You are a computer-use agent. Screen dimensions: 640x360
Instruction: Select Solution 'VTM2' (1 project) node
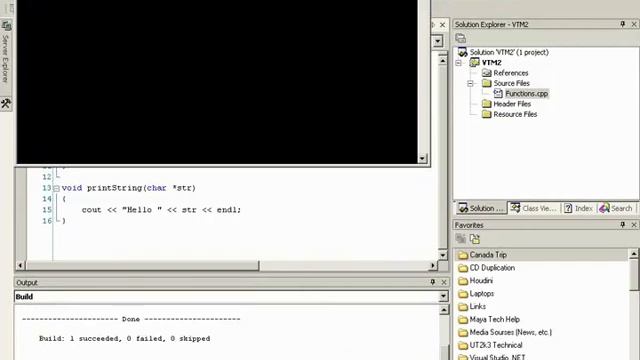point(509,52)
